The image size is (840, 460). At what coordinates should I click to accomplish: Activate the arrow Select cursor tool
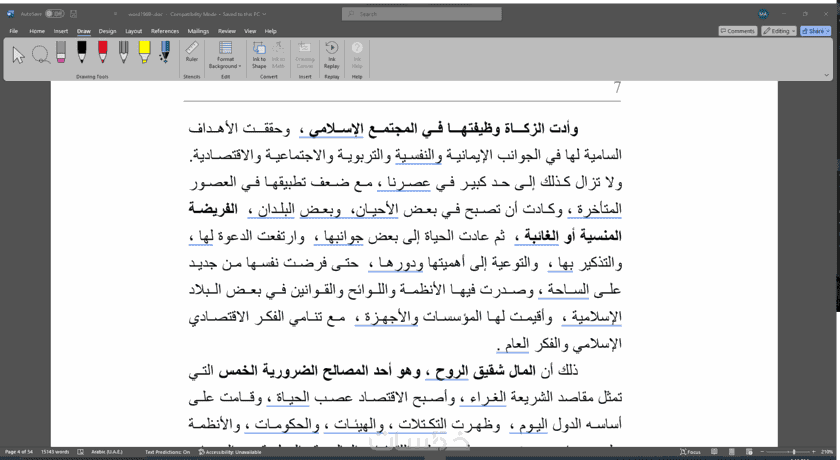tap(18, 55)
